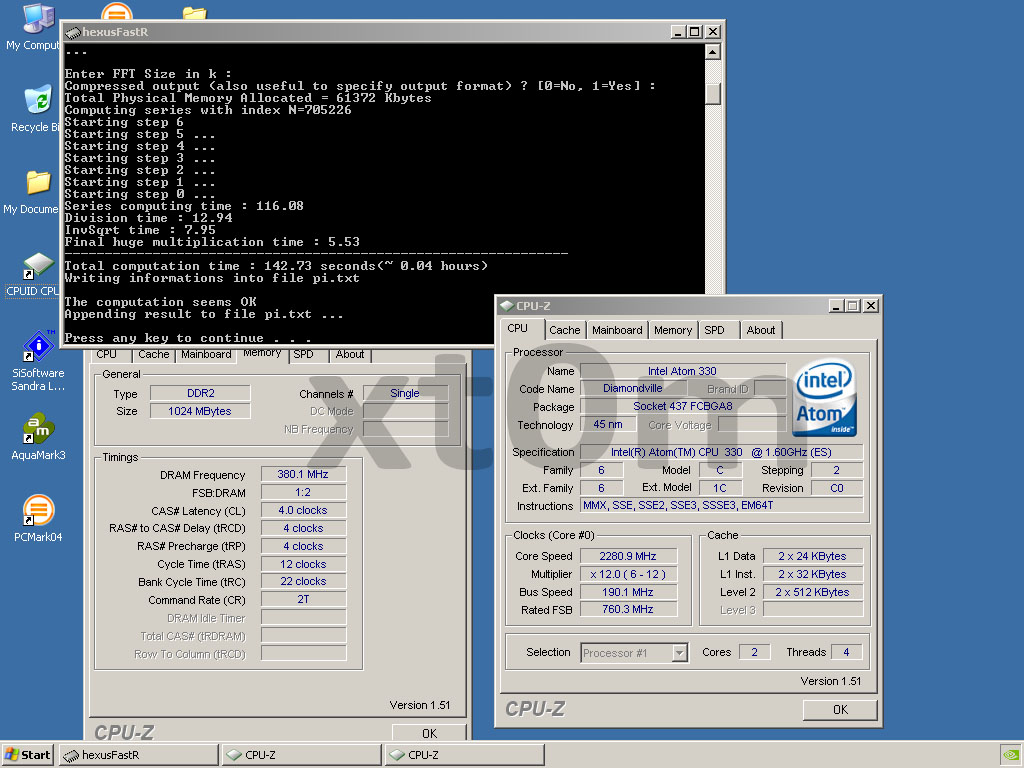
Task: Activate second CPU-Z taskbar button
Action: tap(464, 755)
